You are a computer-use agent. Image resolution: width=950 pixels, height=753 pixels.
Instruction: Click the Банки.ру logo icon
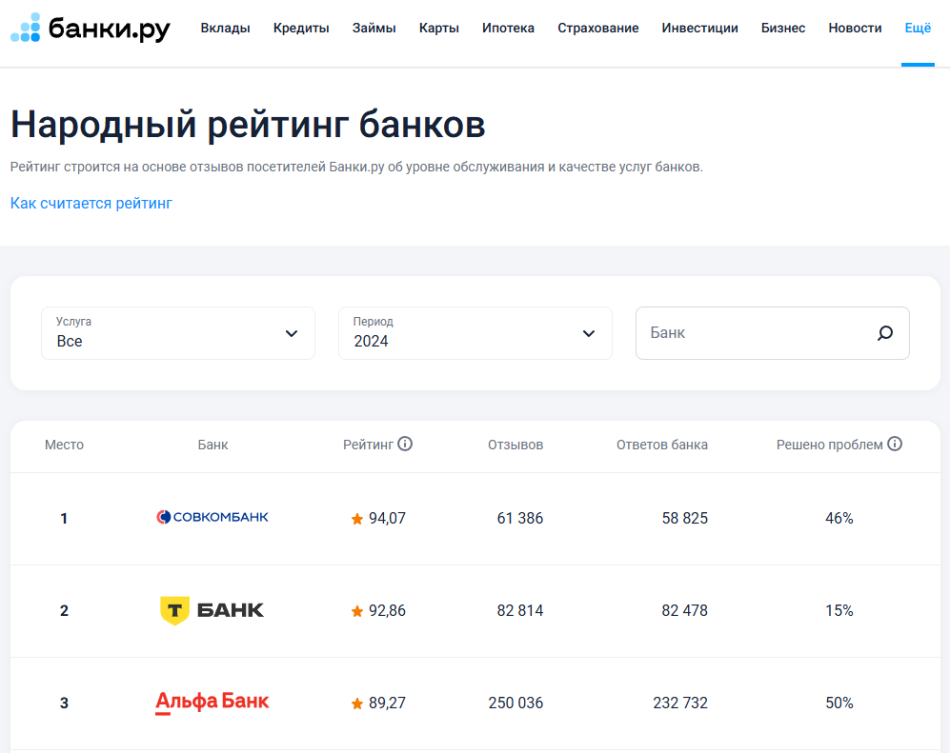pyautogui.click(x=26, y=28)
